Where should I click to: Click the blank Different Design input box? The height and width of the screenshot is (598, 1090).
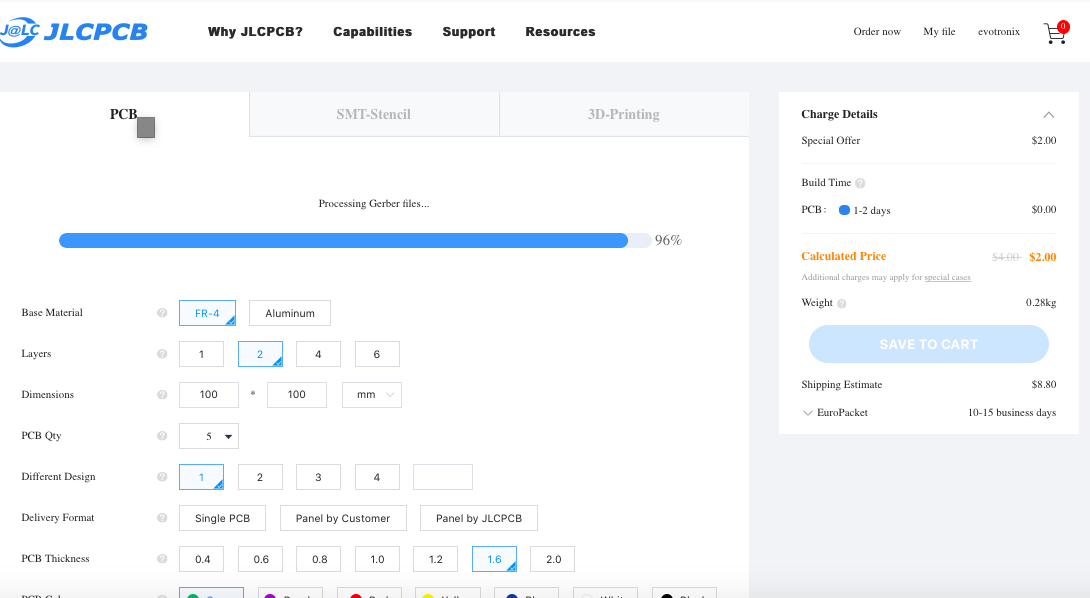pos(443,477)
